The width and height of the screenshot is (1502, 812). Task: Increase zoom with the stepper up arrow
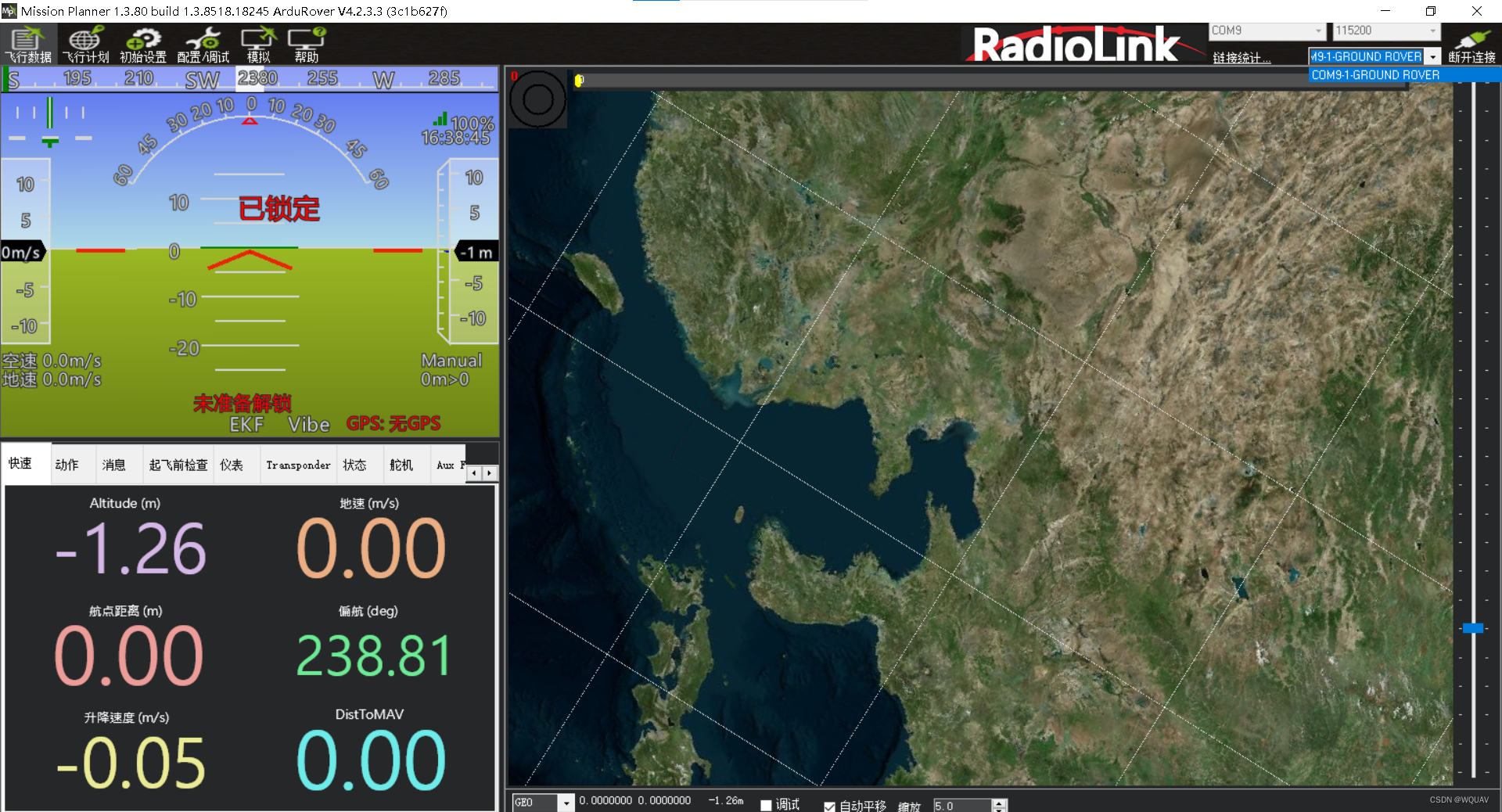tap(999, 803)
